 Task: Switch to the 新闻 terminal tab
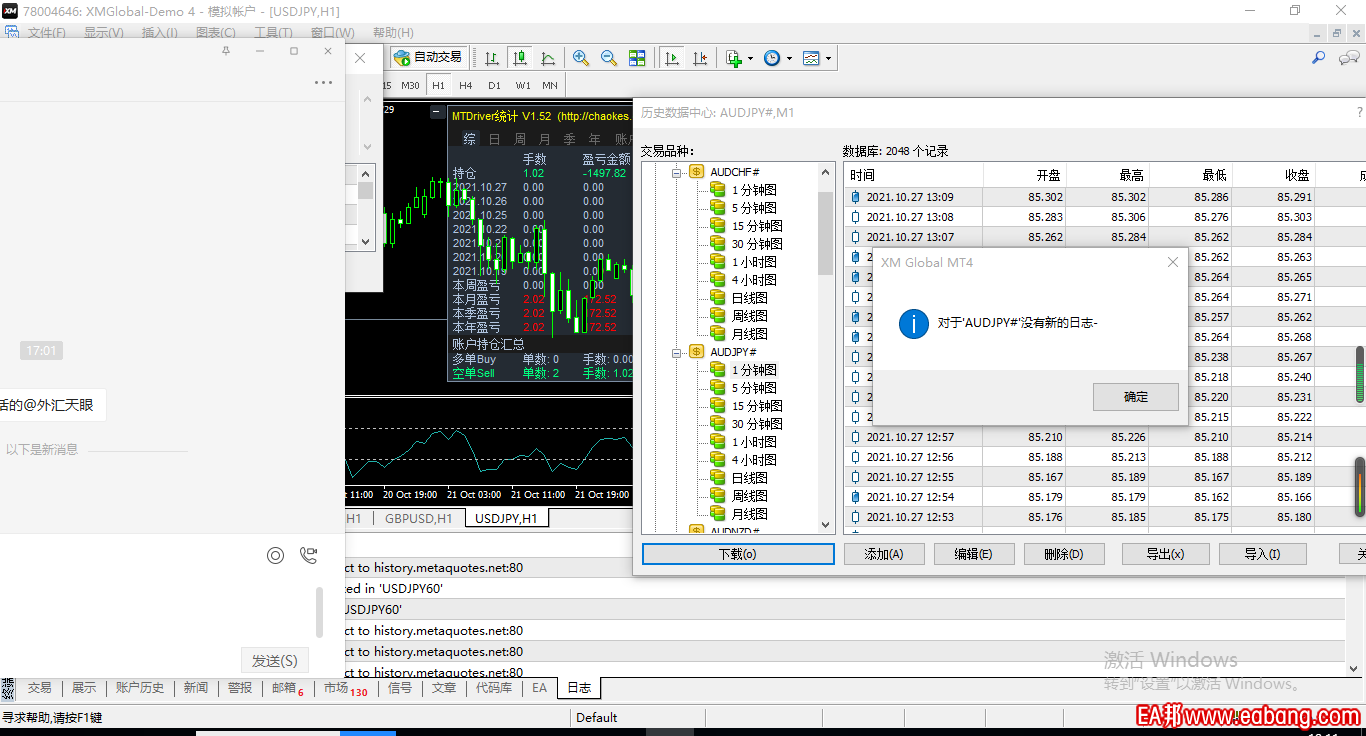pyautogui.click(x=196, y=688)
